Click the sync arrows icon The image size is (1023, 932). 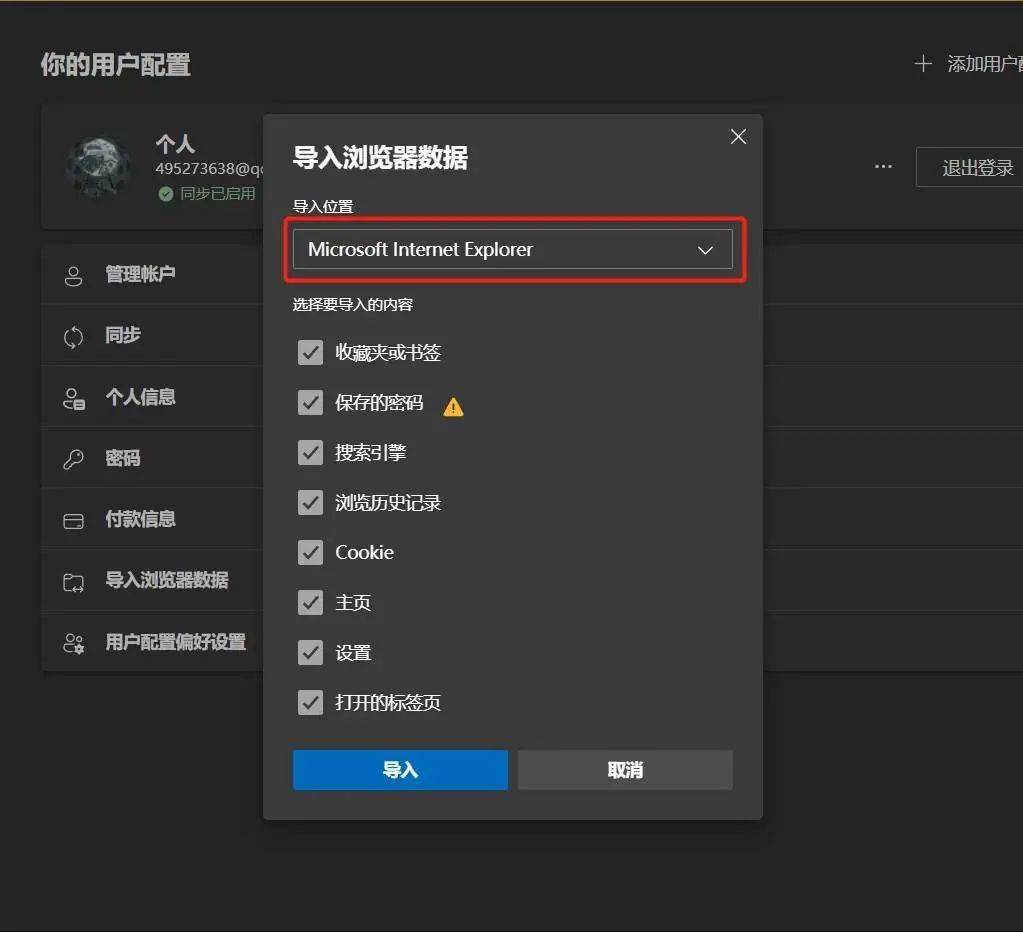[x=74, y=337]
